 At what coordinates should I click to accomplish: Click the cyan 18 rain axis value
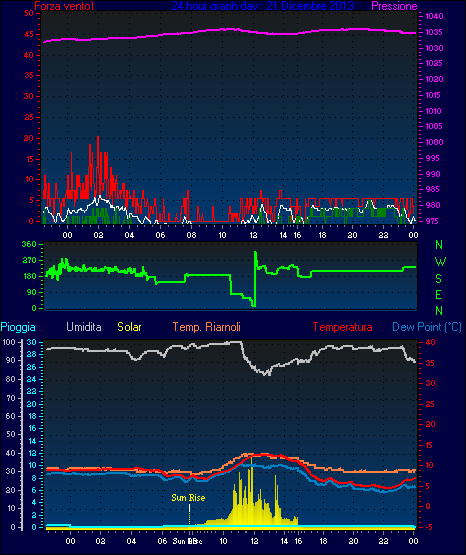pyautogui.click(x=32, y=416)
